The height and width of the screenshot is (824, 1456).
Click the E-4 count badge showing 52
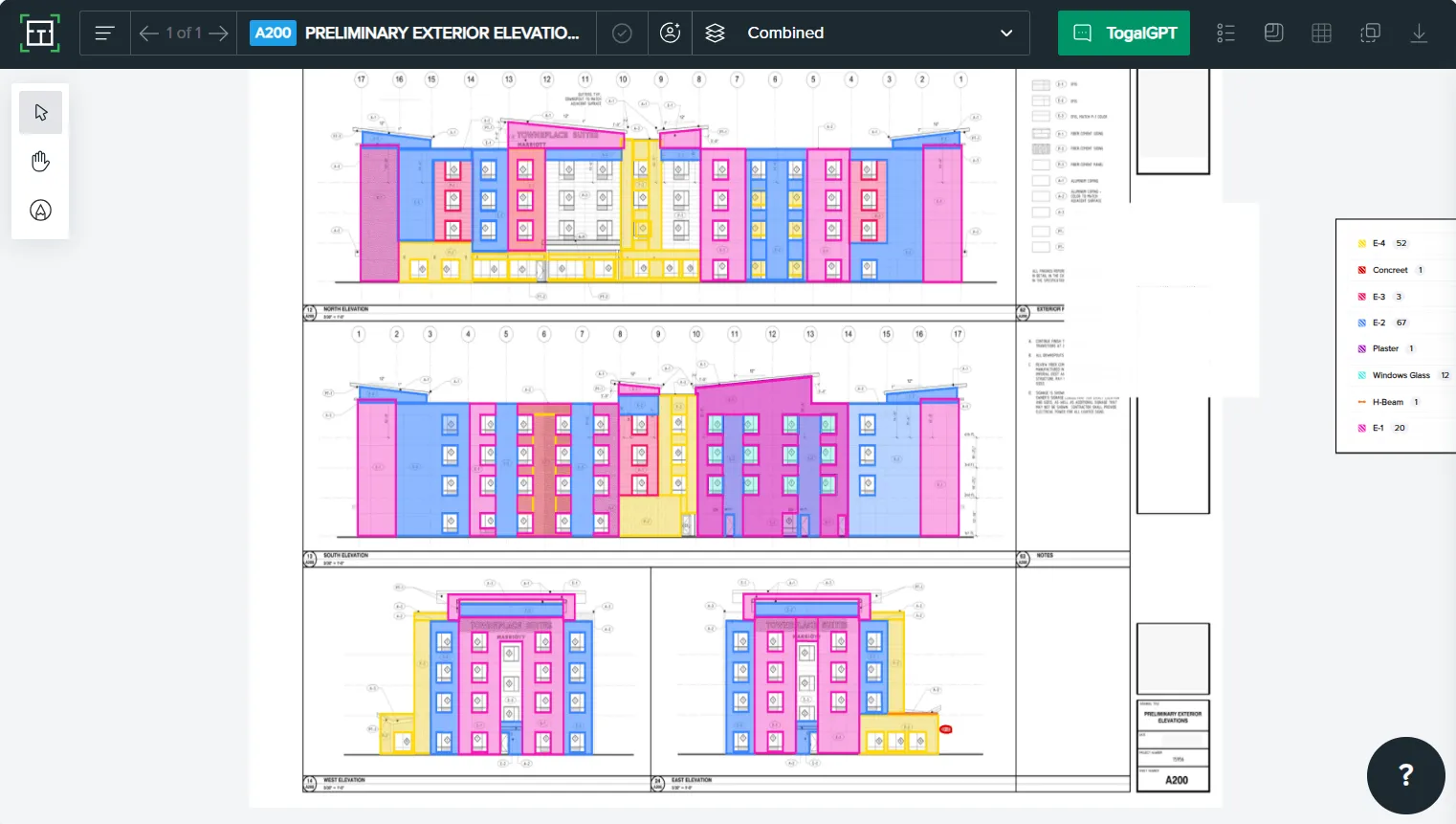(x=1401, y=244)
